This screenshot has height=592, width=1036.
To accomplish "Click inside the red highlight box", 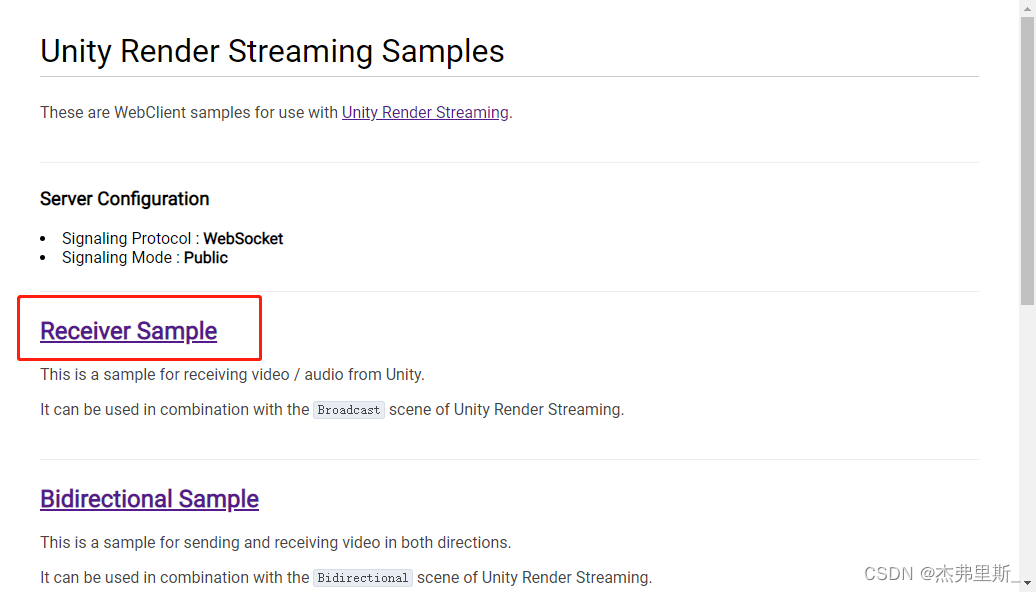I will pyautogui.click(x=139, y=328).
